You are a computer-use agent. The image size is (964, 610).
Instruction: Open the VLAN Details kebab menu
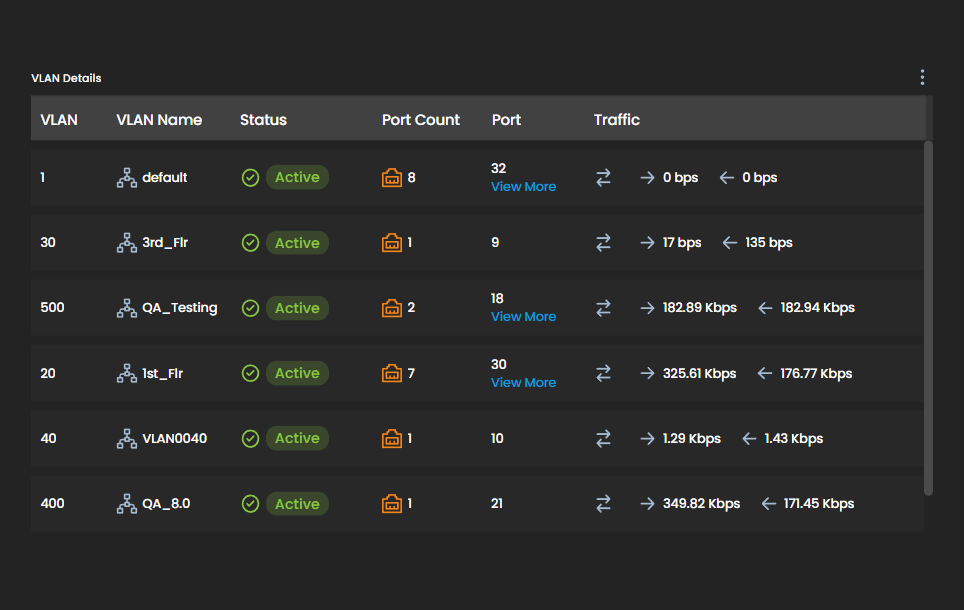click(922, 77)
